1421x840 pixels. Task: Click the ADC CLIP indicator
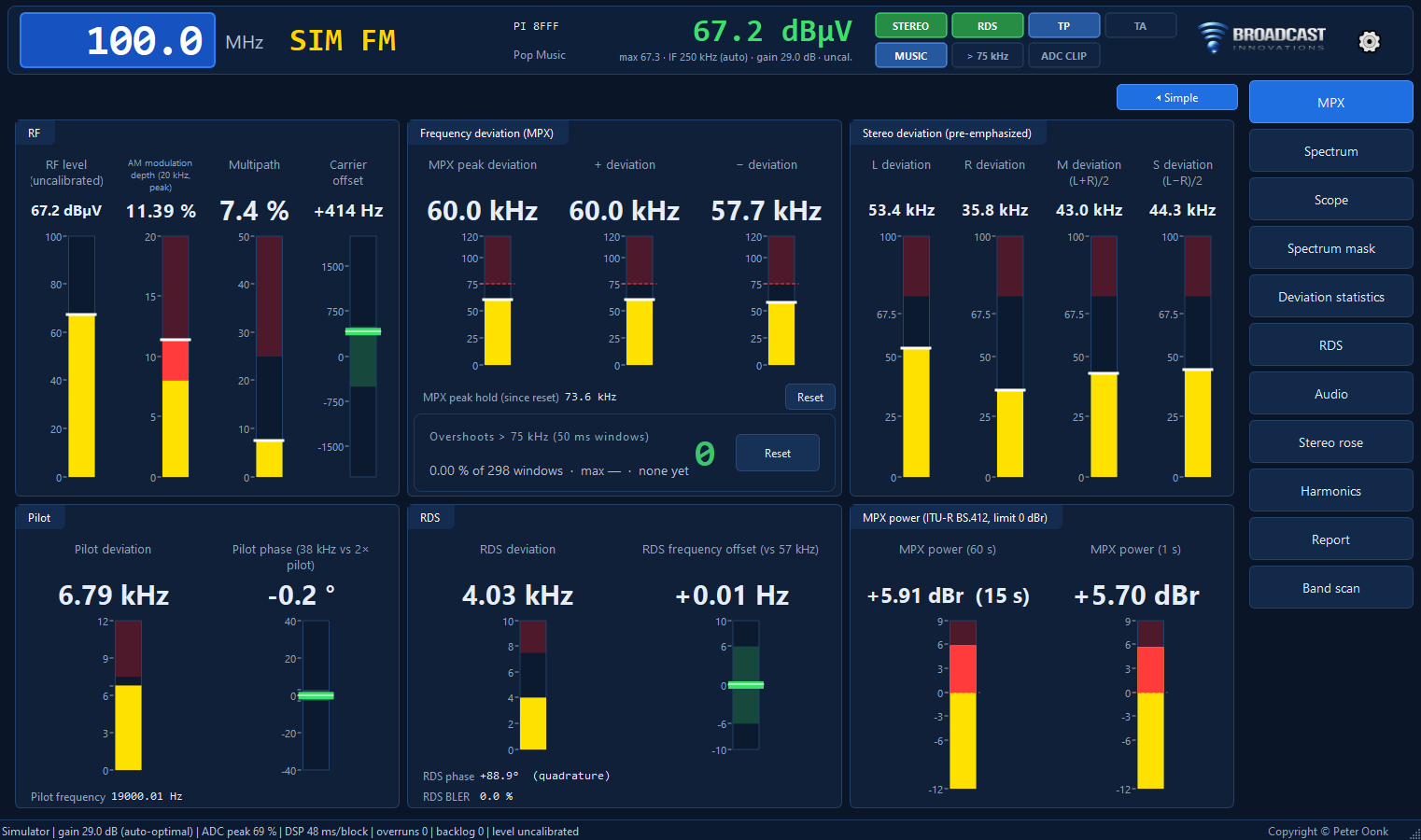(x=1063, y=56)
